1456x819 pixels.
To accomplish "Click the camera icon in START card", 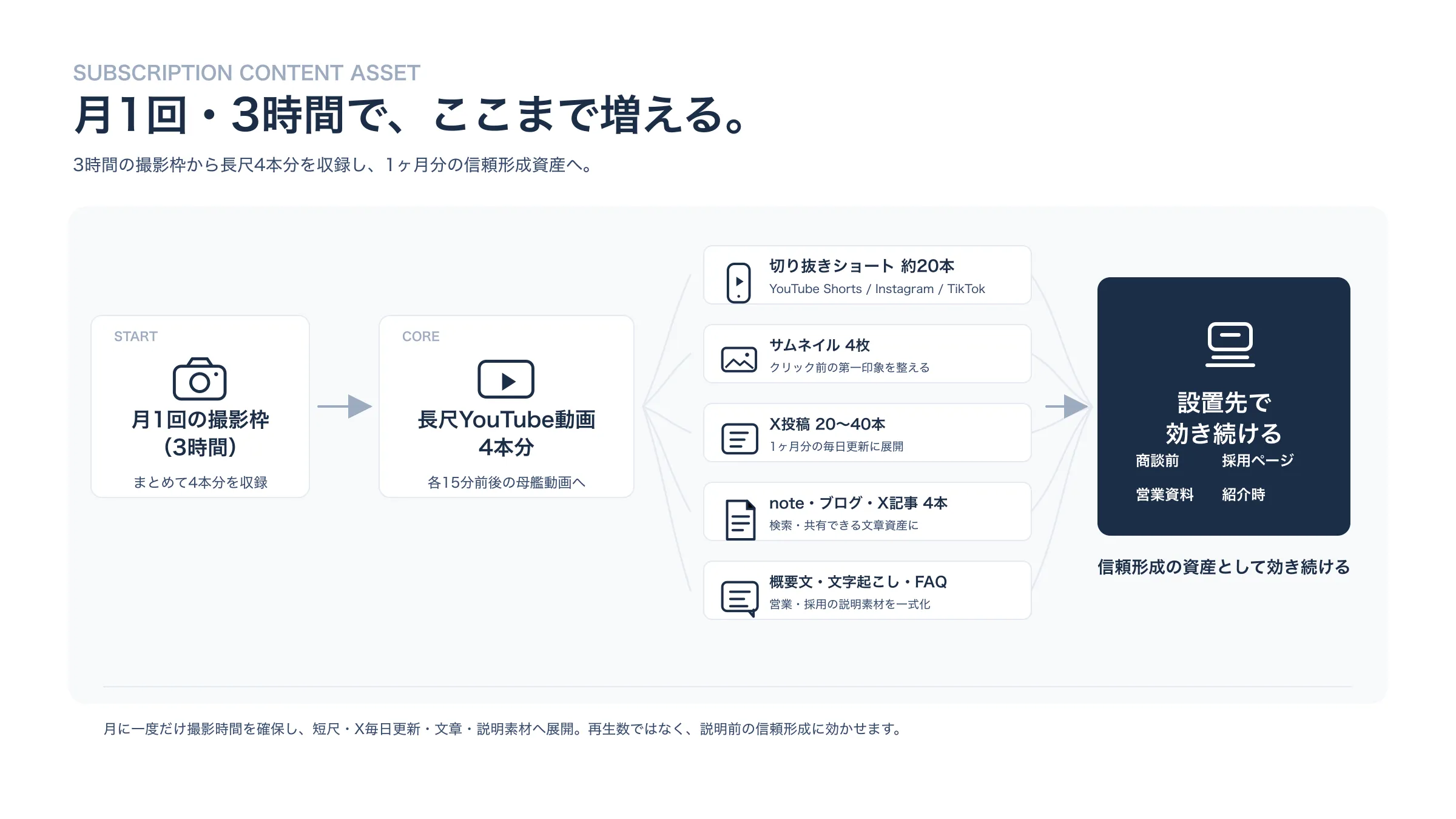I will [x=200, y=379].
